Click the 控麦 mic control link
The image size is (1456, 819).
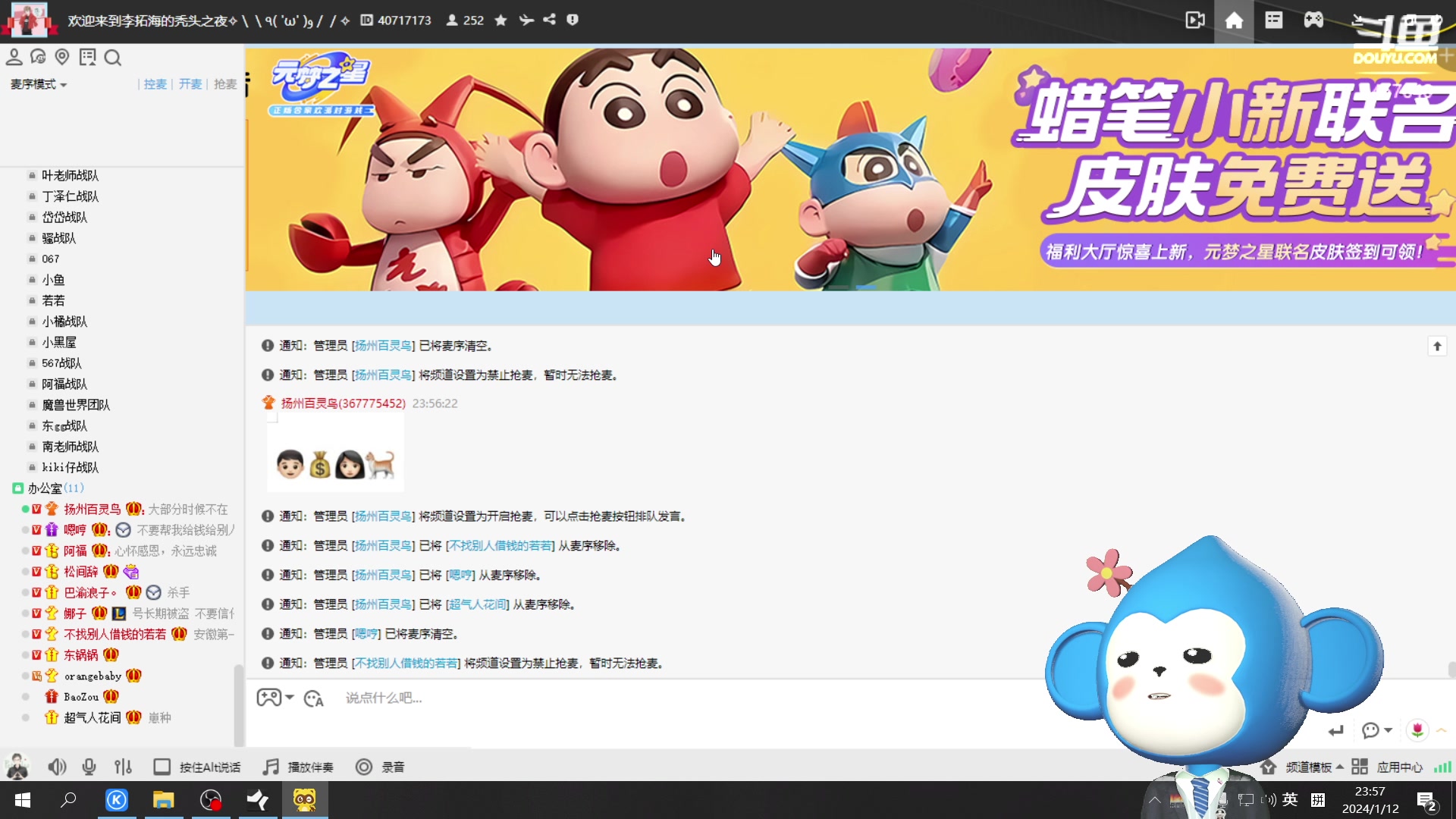155,84
